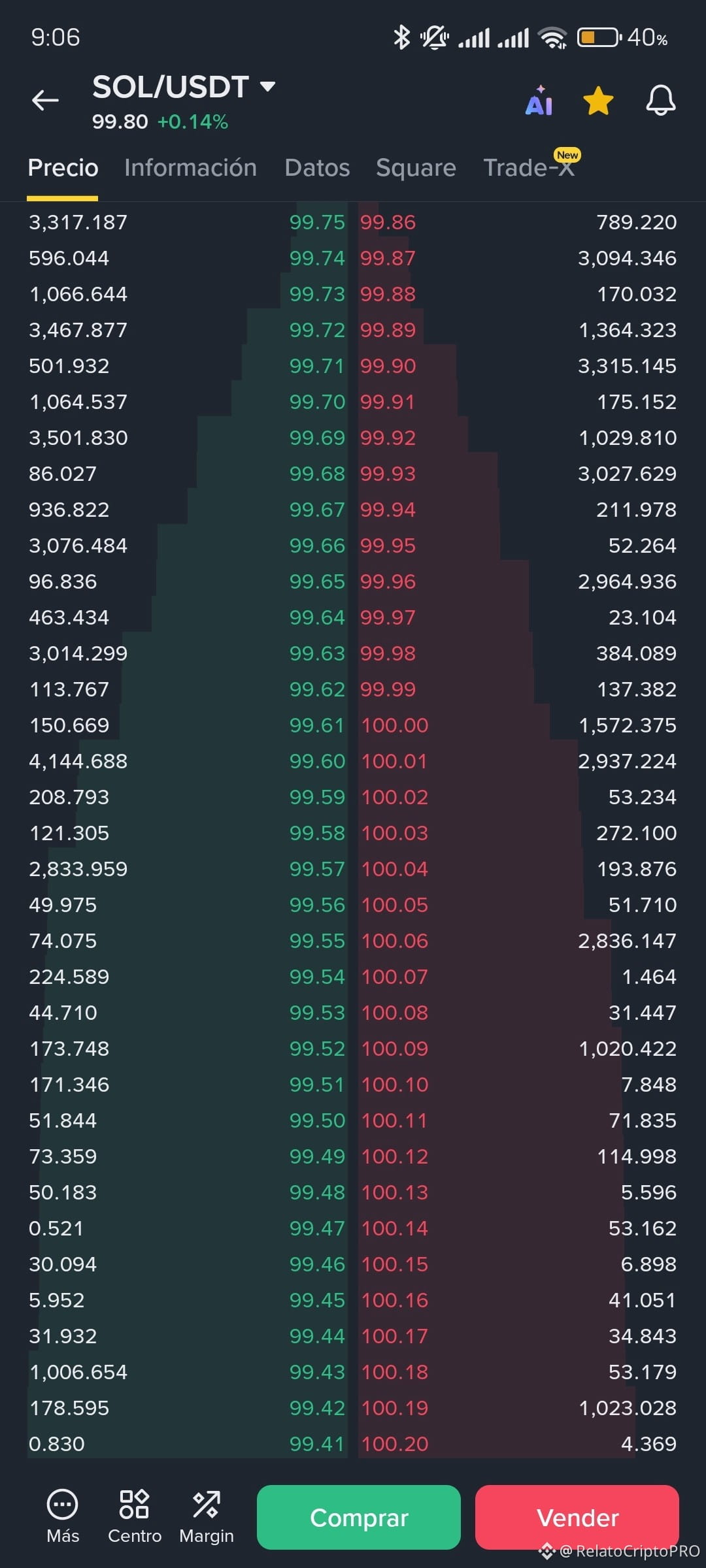The image size is (706, 1568).
Task: Select the 100.00 ask price row
Action: [519, 725]
